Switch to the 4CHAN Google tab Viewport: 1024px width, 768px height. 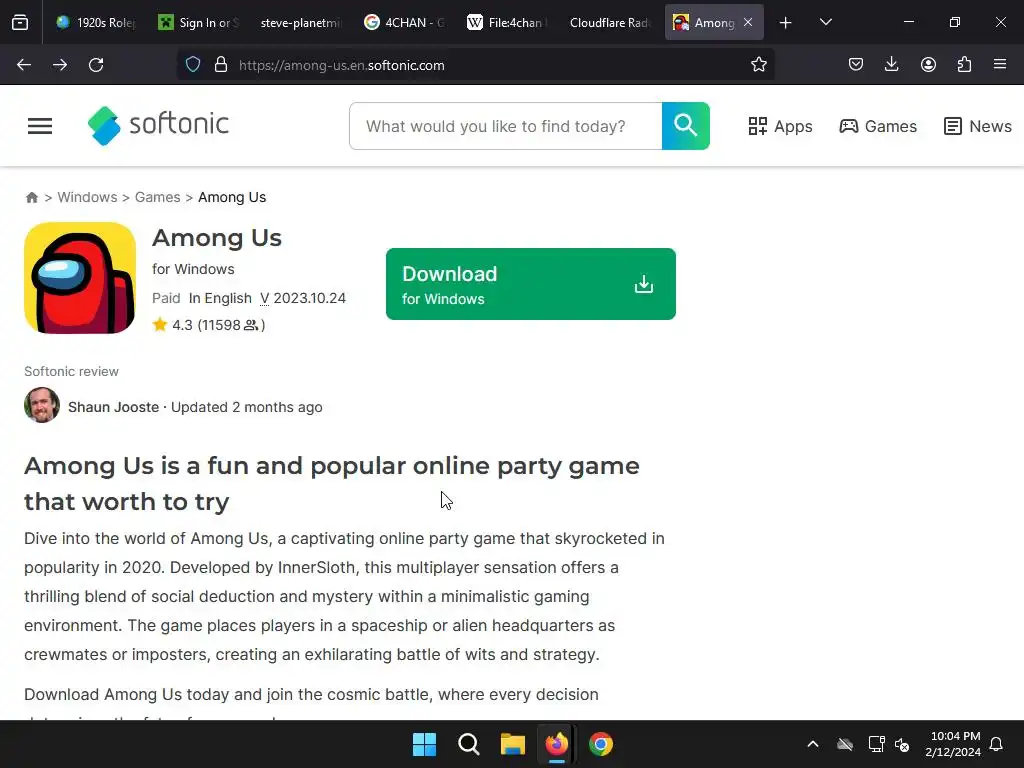point(404,22)
